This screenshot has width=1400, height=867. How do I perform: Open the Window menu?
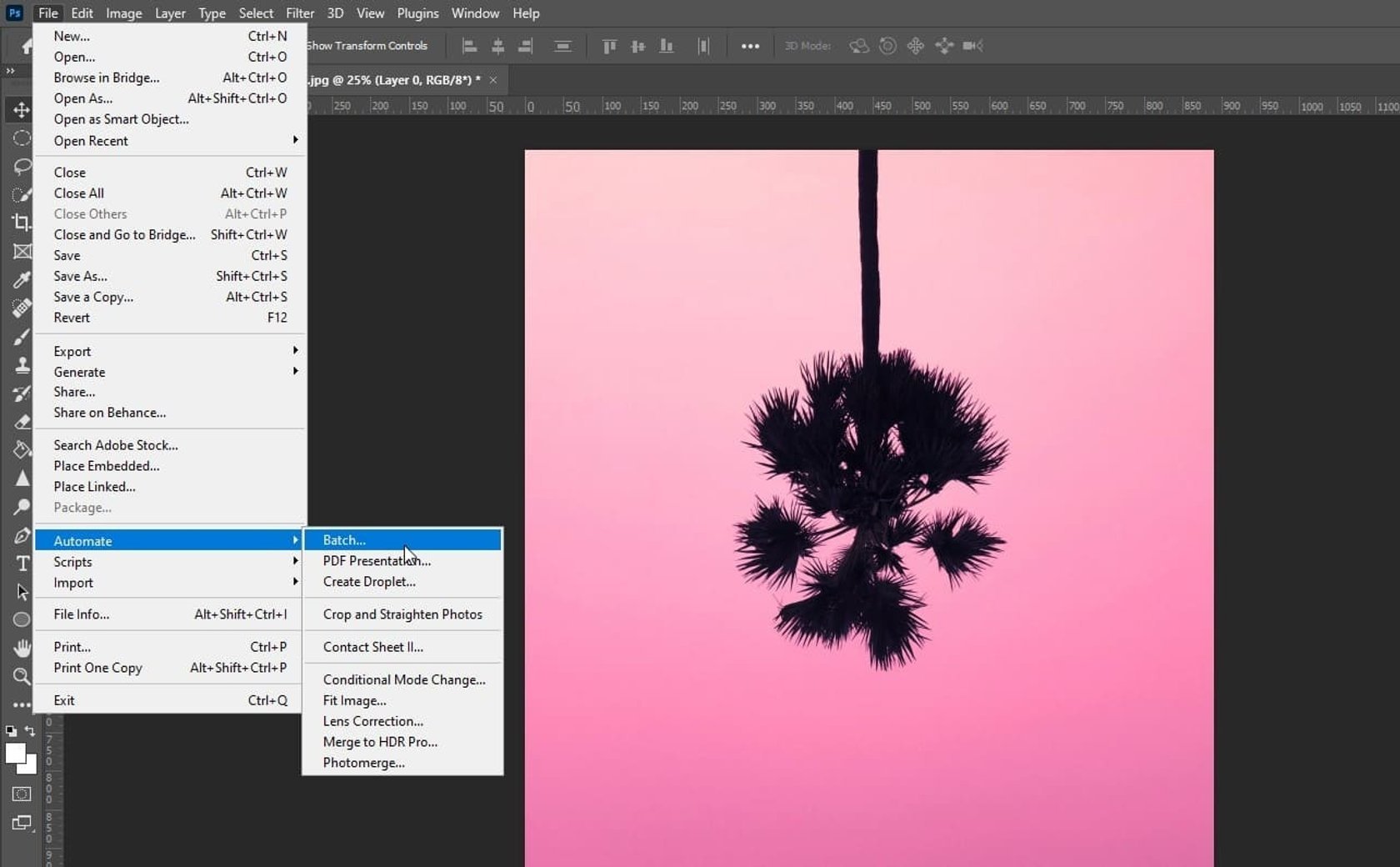point(475,13)
